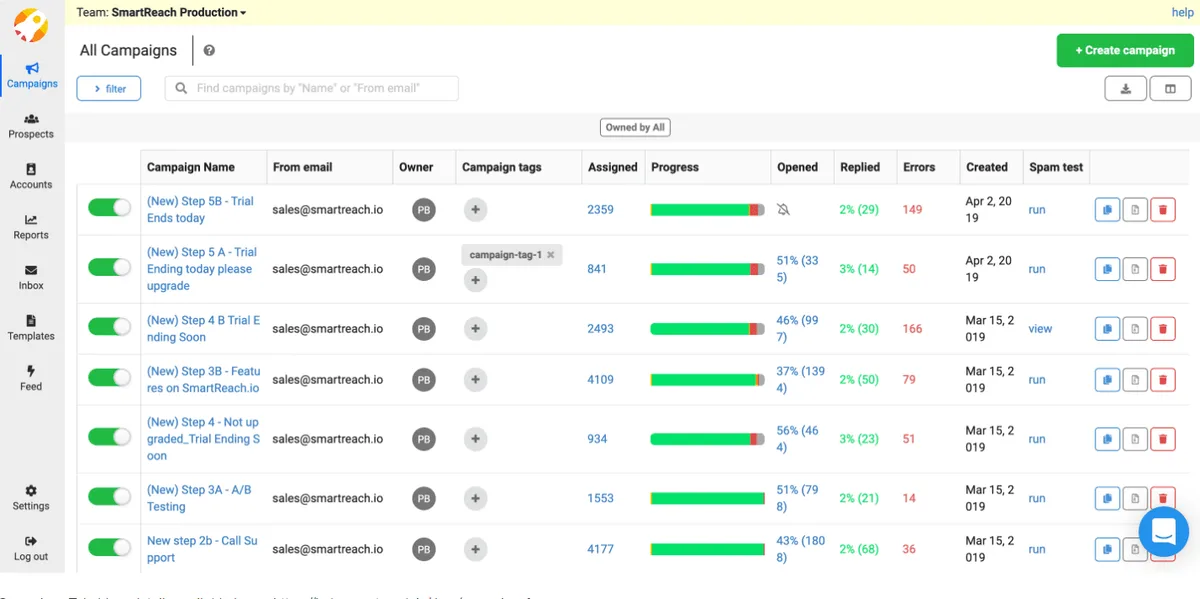1200x599 pixels.
Task: Delete the Step 4 B Trial Ending Soon campaign
Action: coord(1163,328)
